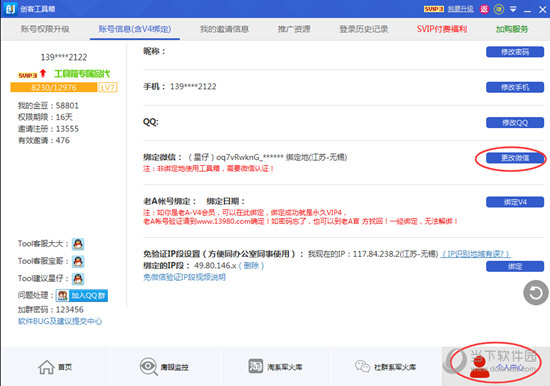Click the 创客工具箱 app logo icon
This screenshot has width=550, height=386.
pyautogui.click(x=11, y=8)
